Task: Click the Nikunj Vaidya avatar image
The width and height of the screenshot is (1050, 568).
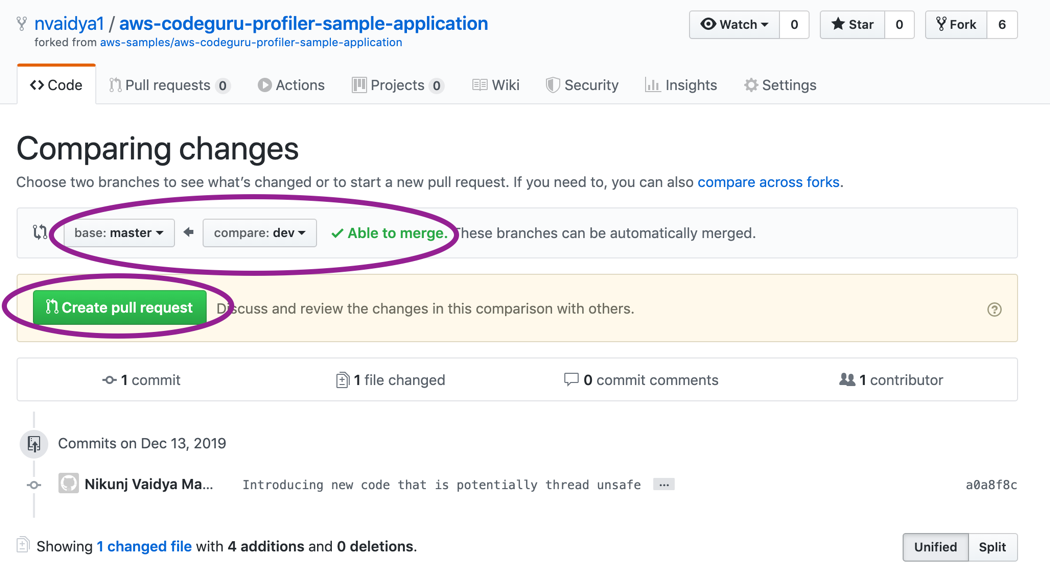Action: click(x=68, y=484)
